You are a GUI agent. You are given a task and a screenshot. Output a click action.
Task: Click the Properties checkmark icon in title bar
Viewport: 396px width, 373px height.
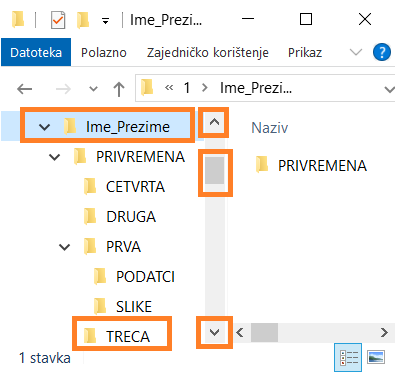tap(58, 20)
